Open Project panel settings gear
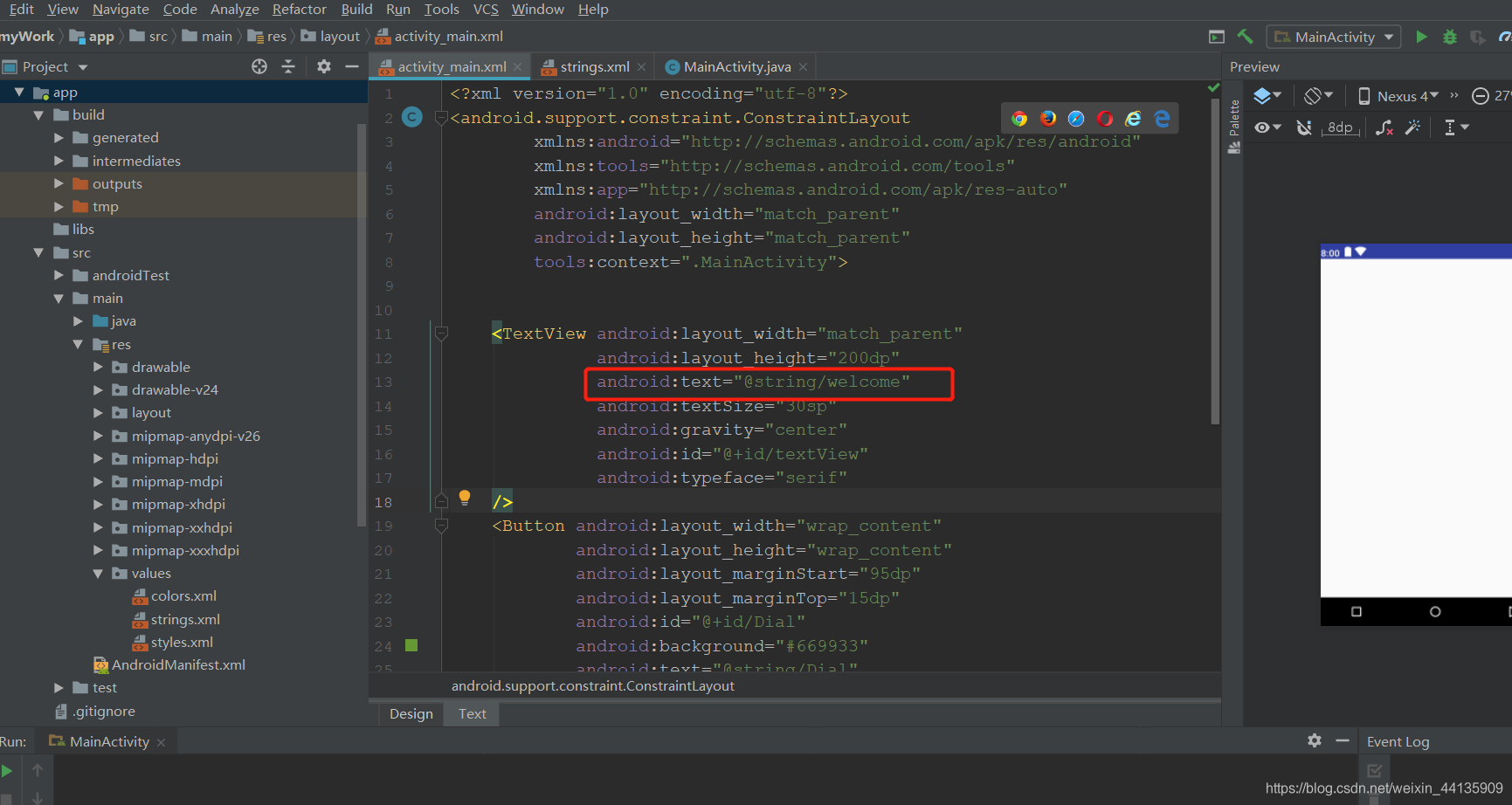This screenshot has height=805, width=1512. (324, 66)
